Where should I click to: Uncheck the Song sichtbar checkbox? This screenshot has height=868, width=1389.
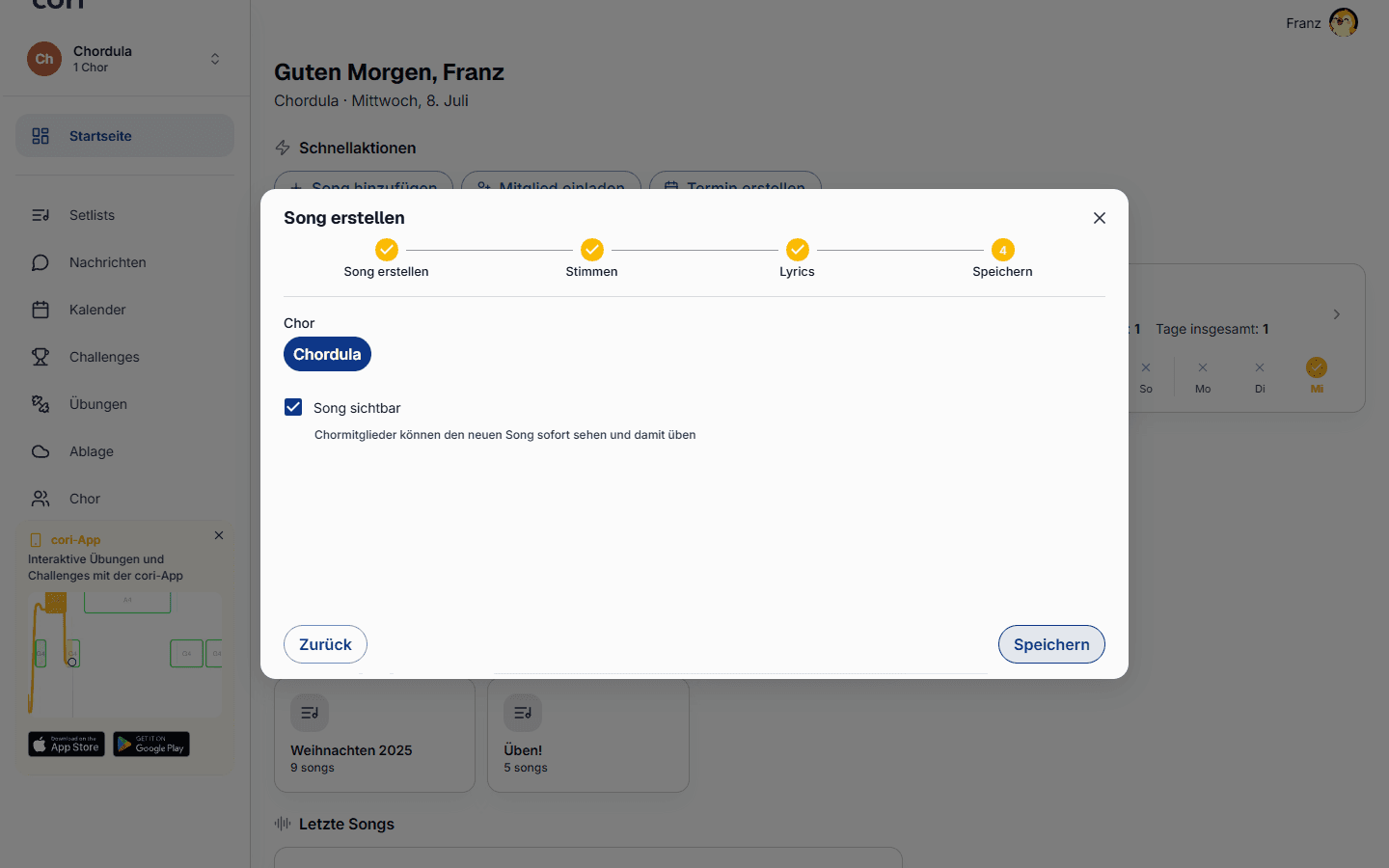point(293,407)
